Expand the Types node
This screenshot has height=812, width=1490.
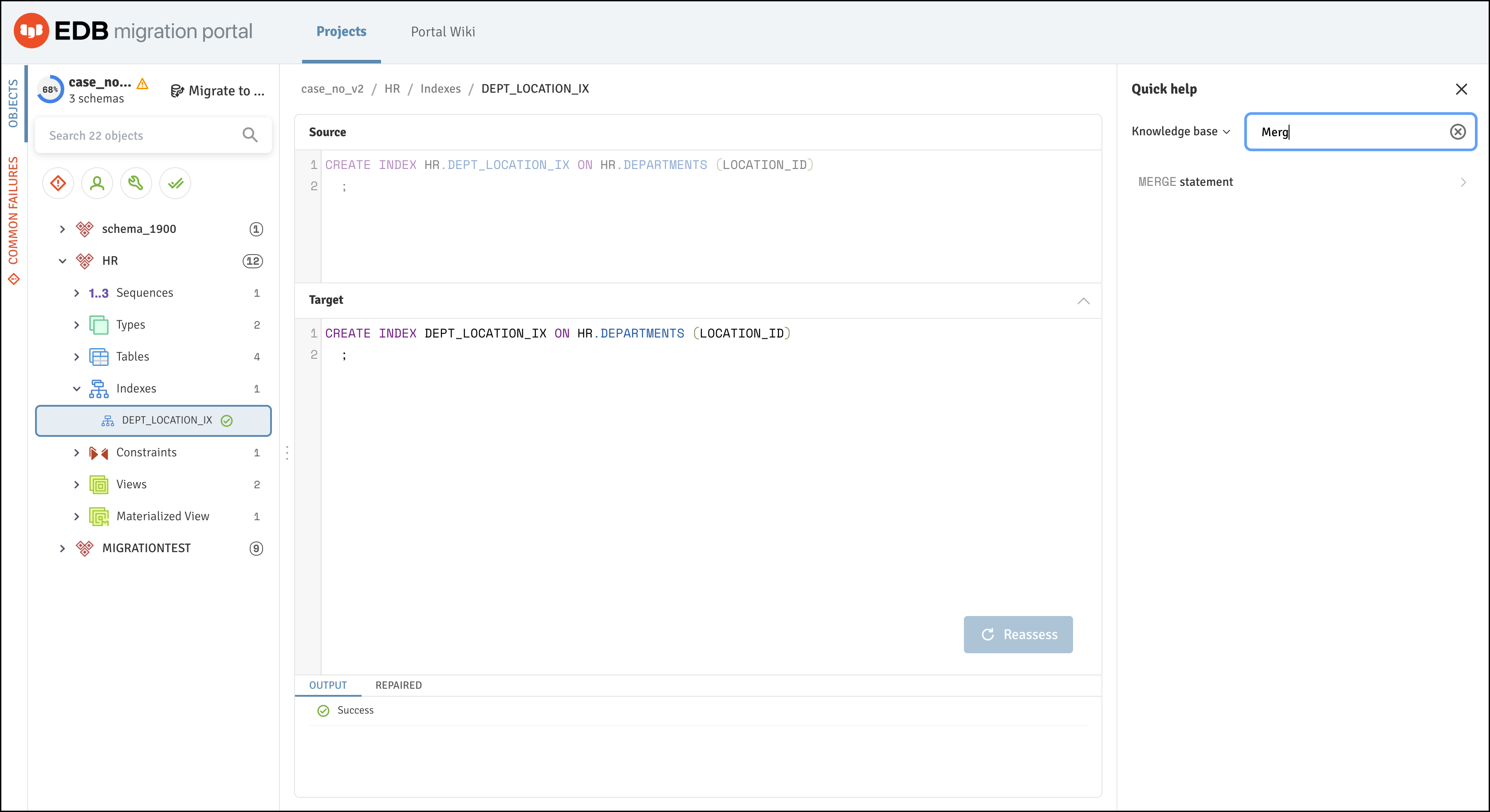point(76,325)
